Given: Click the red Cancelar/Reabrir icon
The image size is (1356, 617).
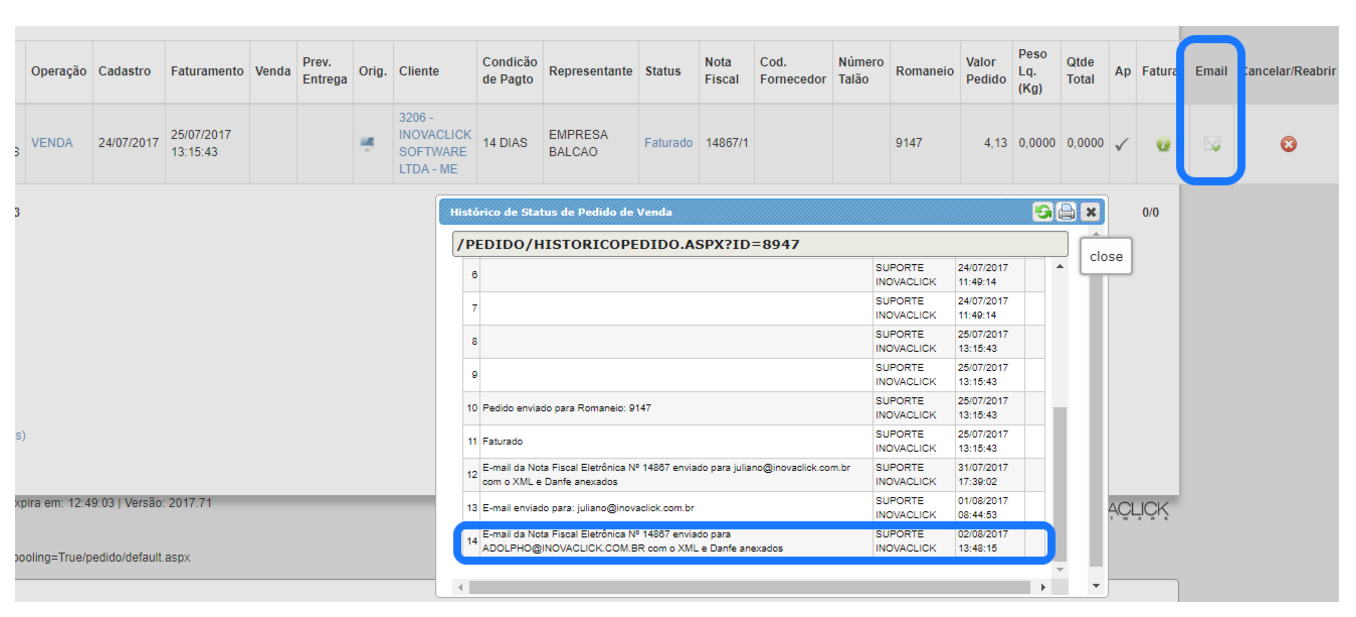Looking at the screenshot, I should pyautogui.click(x=1288, y=144).
